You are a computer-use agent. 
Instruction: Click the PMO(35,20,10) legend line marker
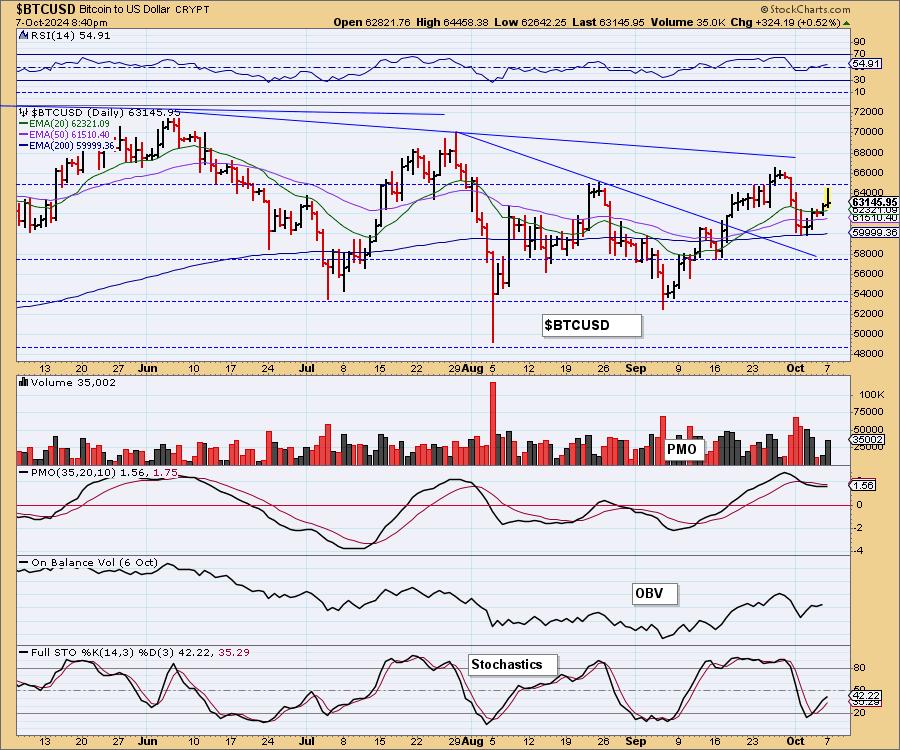pos(24,473)
